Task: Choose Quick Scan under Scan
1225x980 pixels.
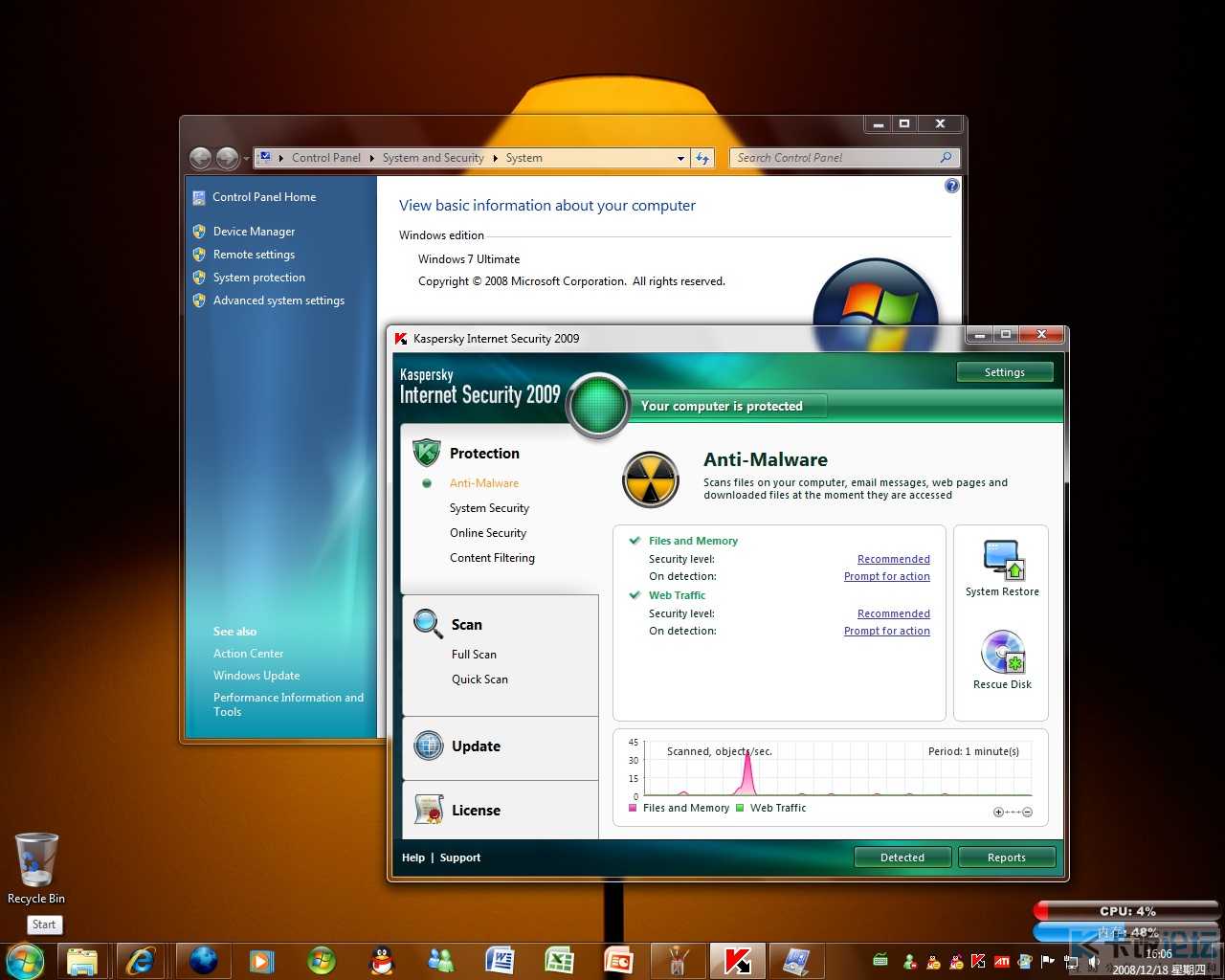Action: [479, 679]
